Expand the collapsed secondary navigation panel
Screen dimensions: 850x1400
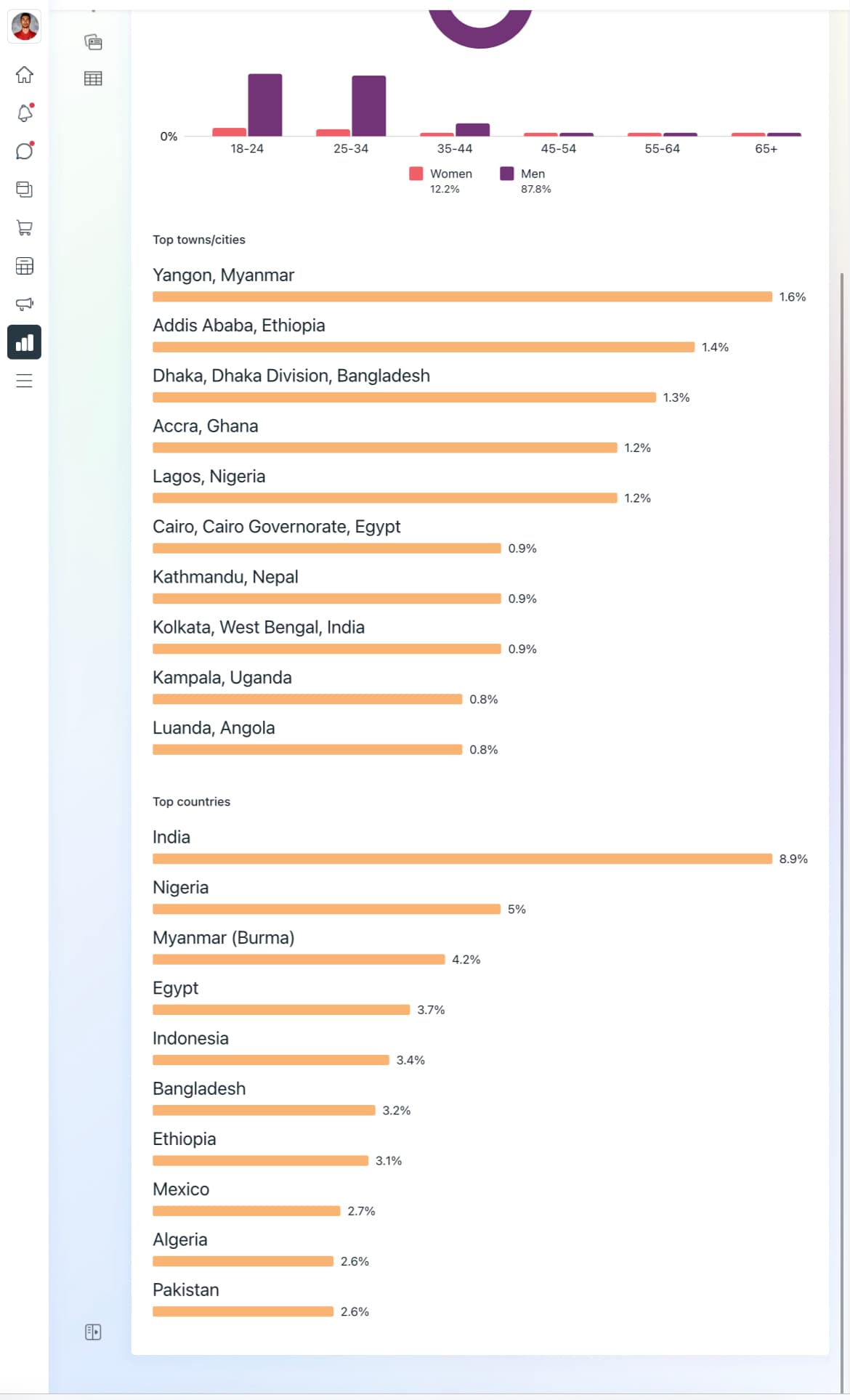pyautogui.click(x=93, y=1332)
